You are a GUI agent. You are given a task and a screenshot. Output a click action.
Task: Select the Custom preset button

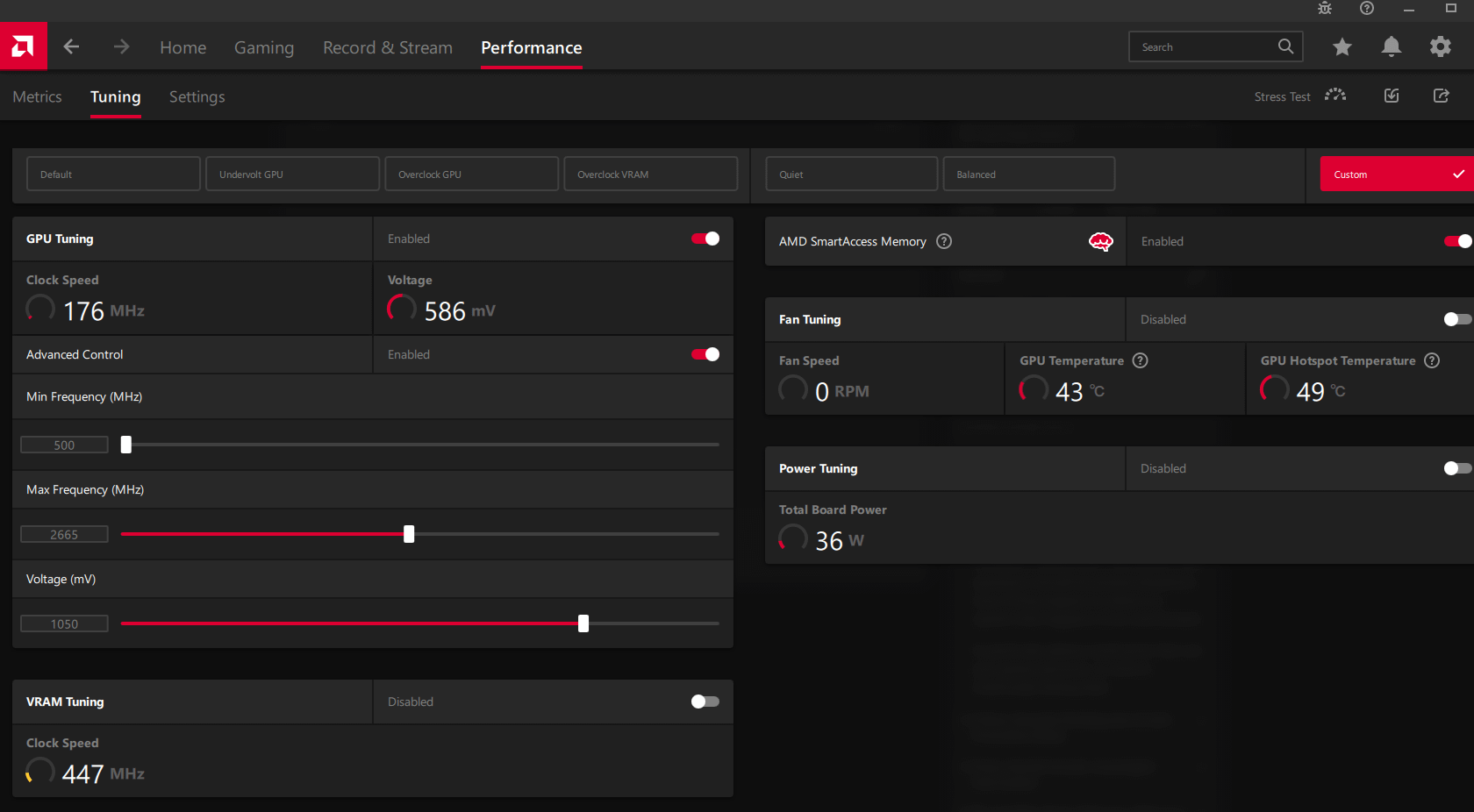pyautogui.click(x=1397, y=174)
